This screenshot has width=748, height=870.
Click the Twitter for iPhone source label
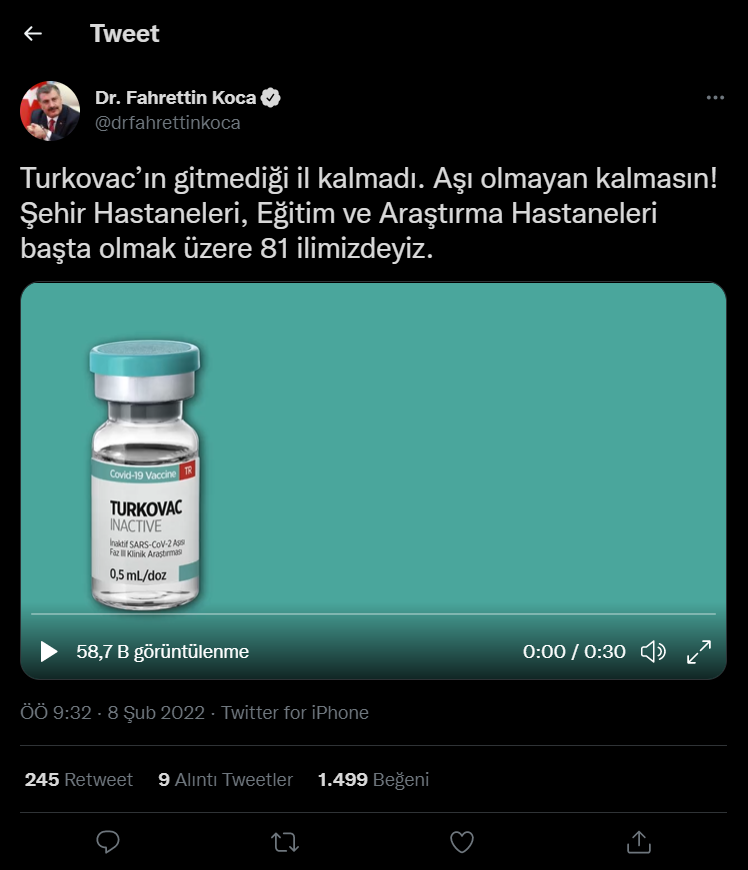(x=295, y=712)
